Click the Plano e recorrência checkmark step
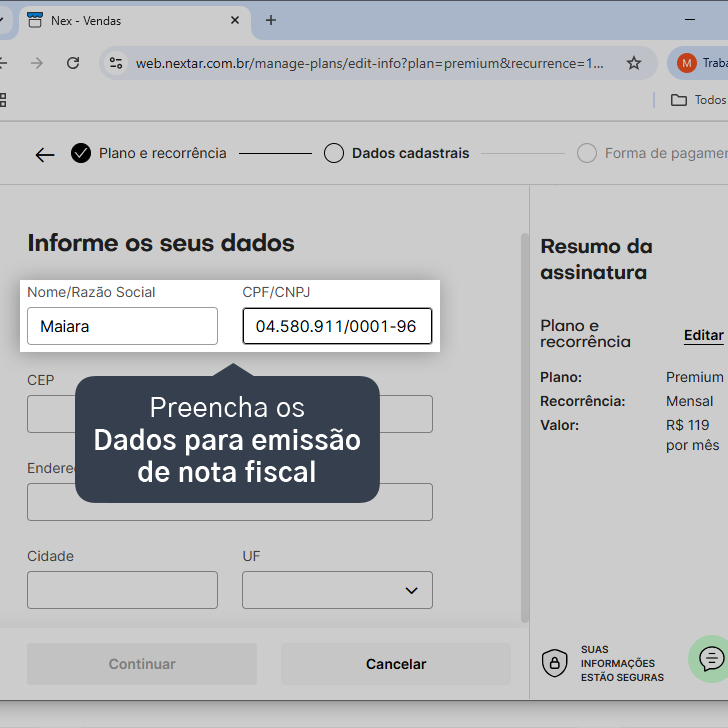 click(x=81, y=153)
